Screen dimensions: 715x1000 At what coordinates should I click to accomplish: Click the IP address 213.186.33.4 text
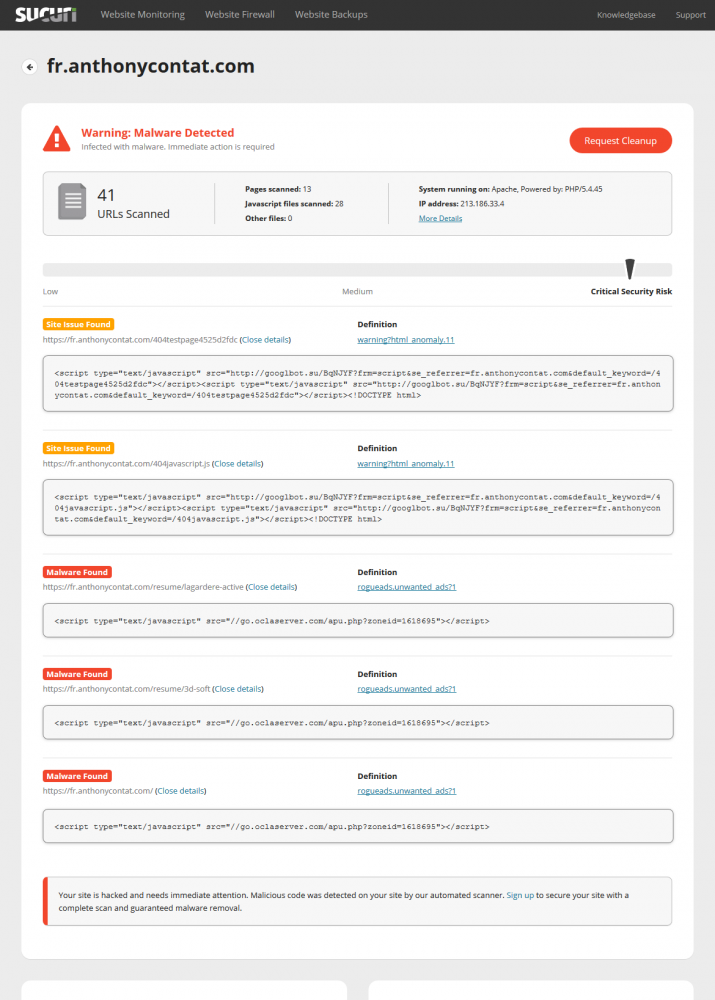(x=461, y=204)
